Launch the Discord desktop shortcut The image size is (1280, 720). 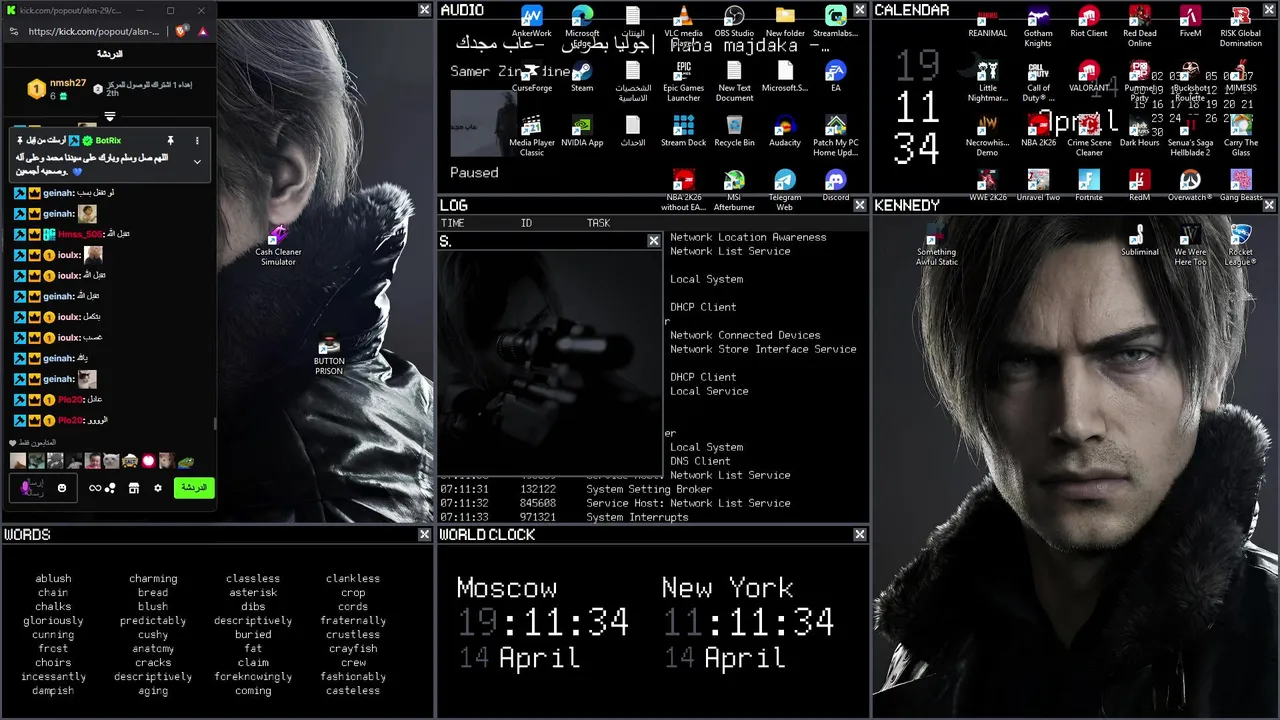(836, 186)
